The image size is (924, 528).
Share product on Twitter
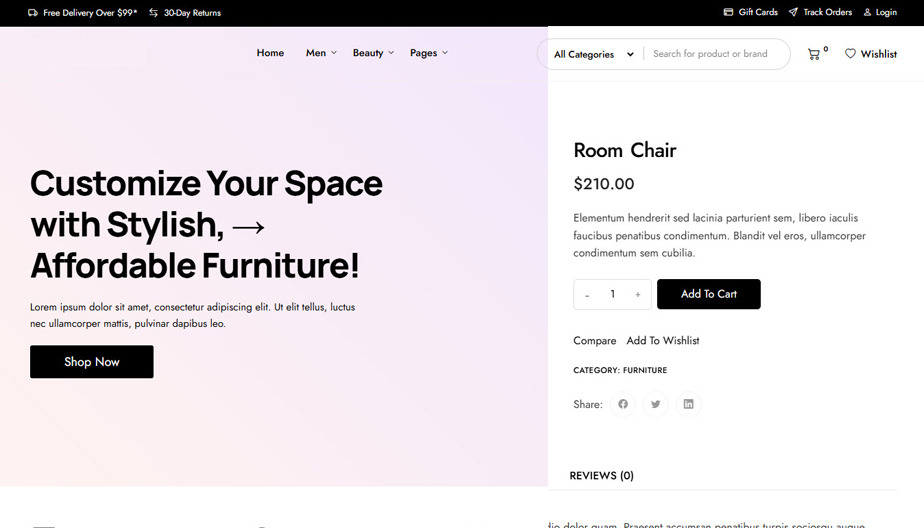click(656, 404)
